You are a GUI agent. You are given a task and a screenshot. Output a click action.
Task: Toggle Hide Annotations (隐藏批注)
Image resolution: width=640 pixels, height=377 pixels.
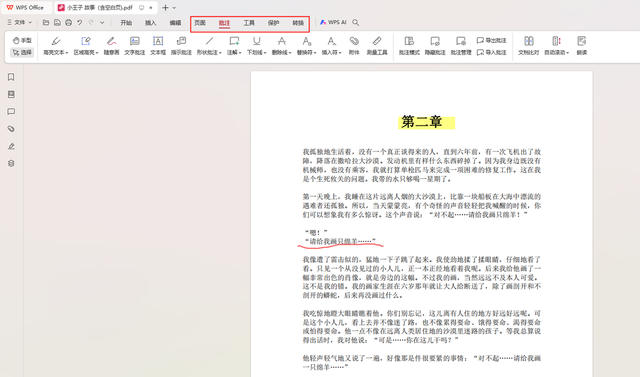point(435,46)
